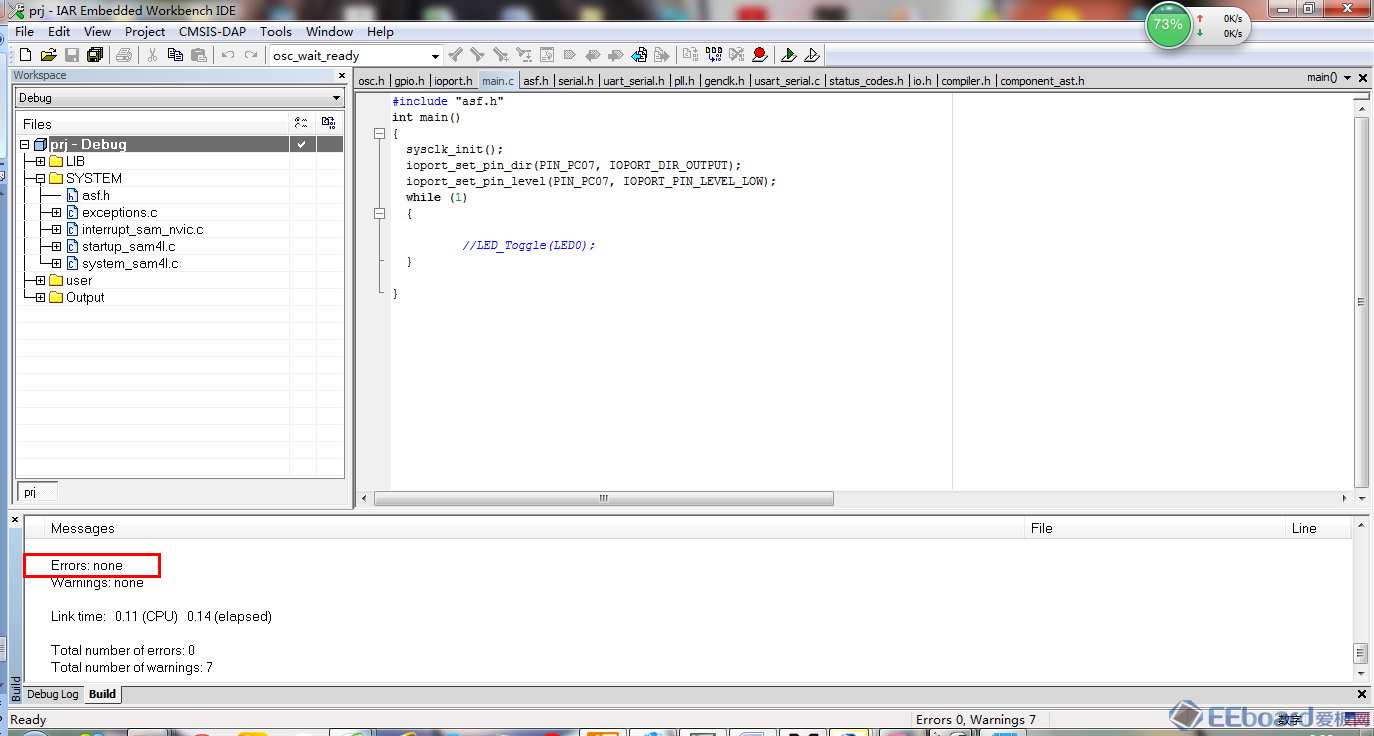The width and height of the screenshot is (1374, 736).
Task: Click the checkmark in prj - Debug row
Action: point(300,144)
